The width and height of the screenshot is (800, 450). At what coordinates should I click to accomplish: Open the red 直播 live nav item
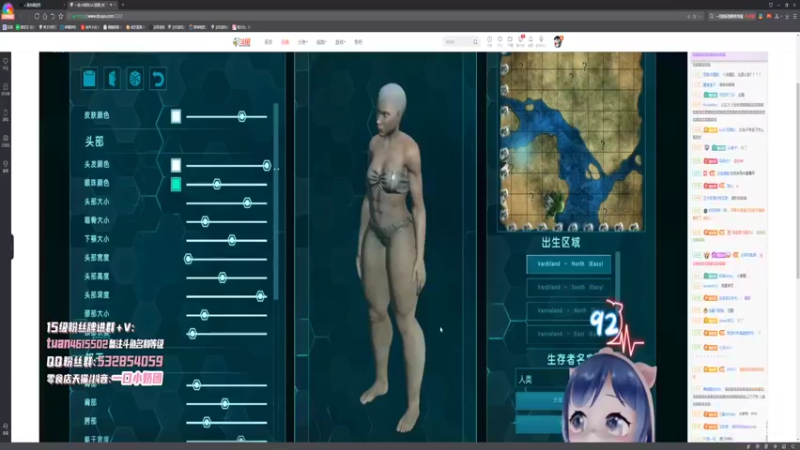[285, 42]
